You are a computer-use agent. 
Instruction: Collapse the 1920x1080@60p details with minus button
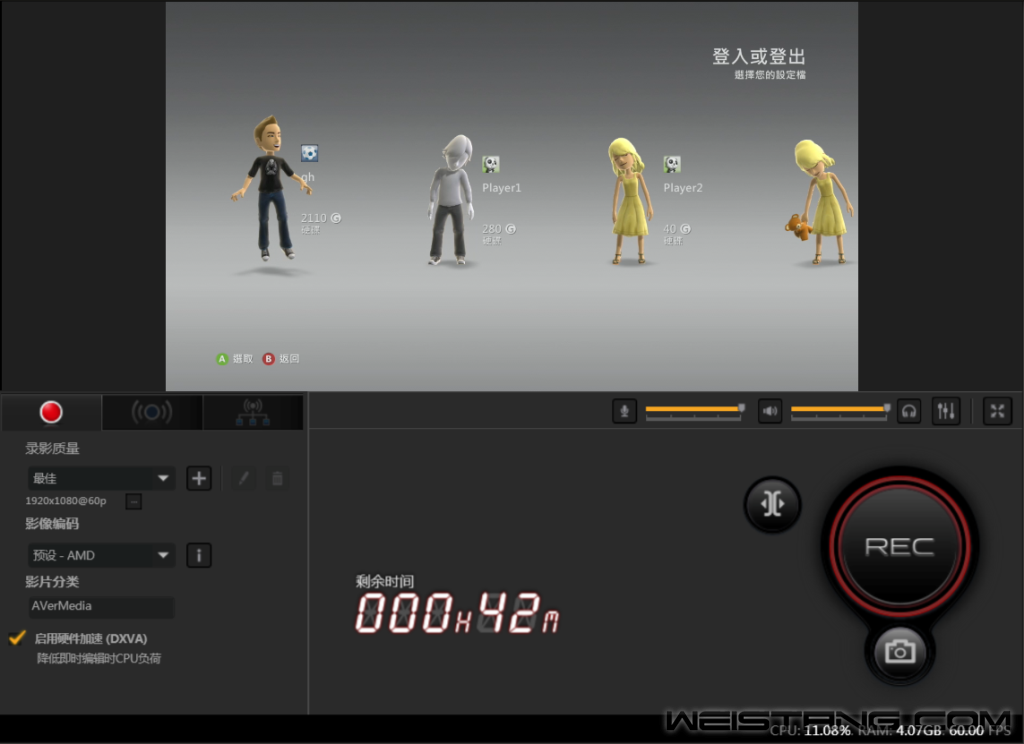tap(133, 501)
